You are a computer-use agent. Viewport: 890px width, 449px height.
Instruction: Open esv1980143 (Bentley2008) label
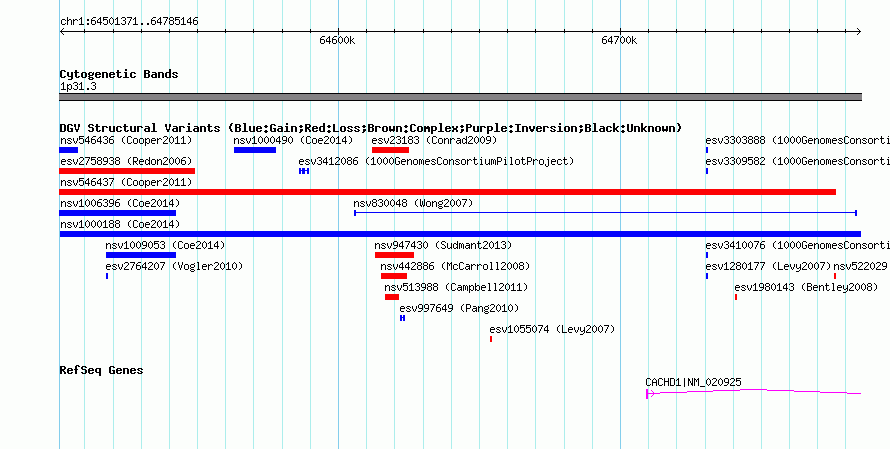[806, 287]
